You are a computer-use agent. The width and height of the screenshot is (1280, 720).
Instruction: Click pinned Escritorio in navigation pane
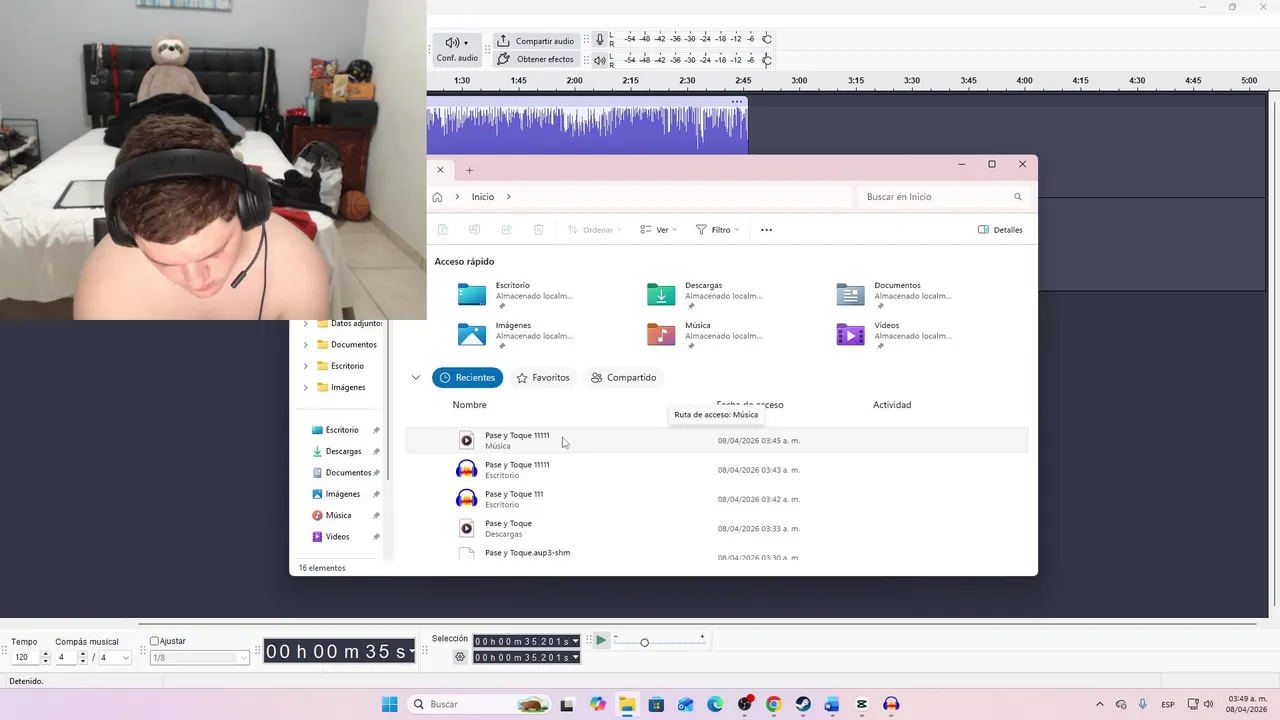[341, 430]
